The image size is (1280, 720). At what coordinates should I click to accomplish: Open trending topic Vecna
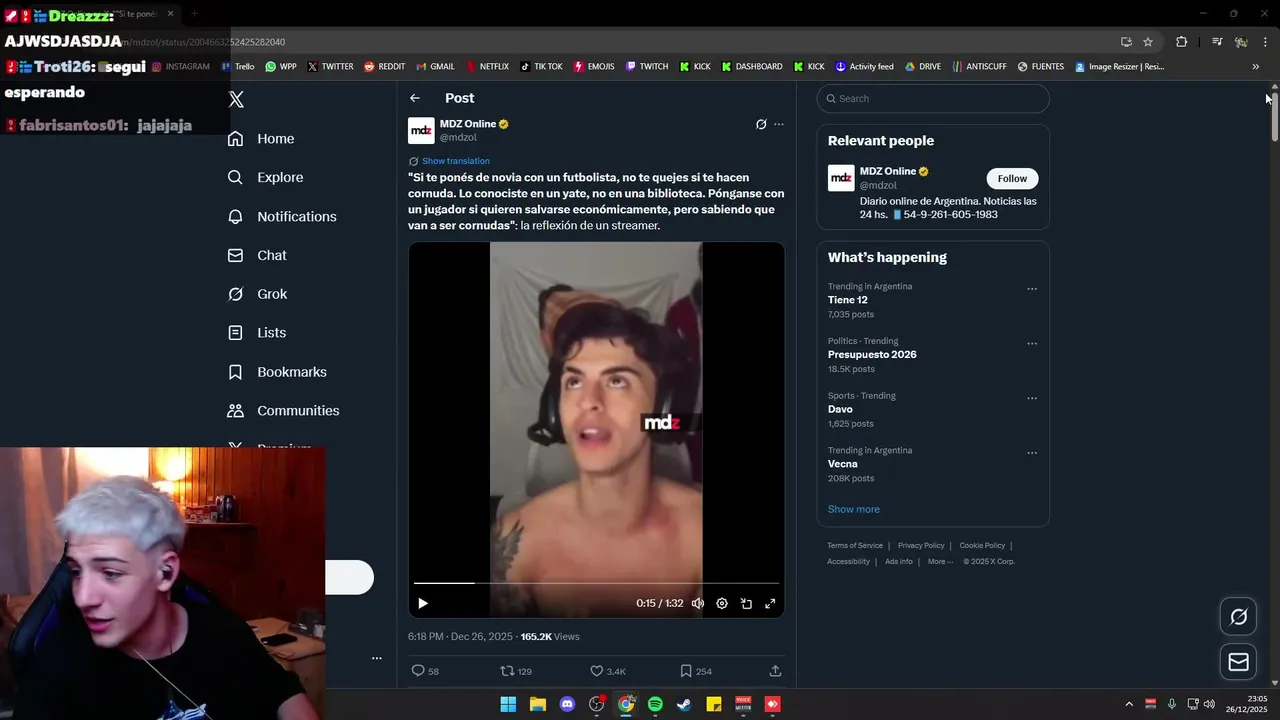click(x=842, y=464)
